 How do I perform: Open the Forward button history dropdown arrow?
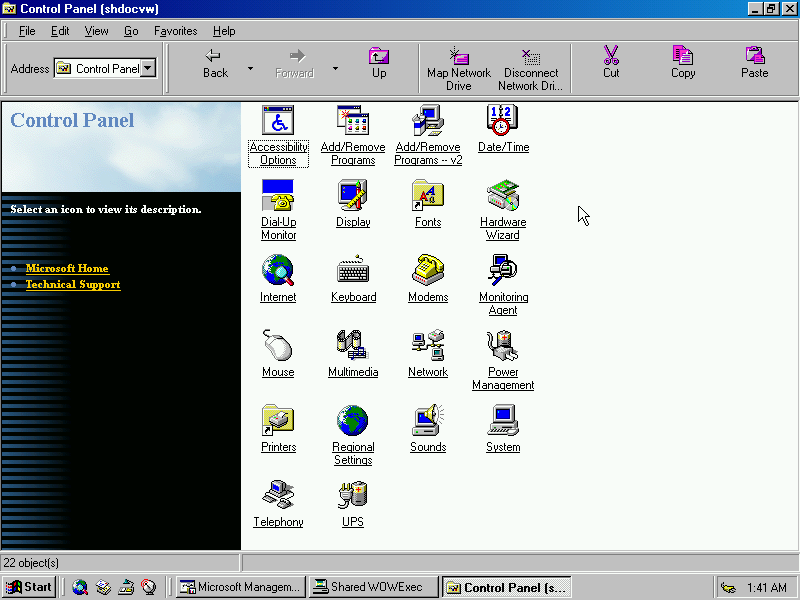pos(335,69)
